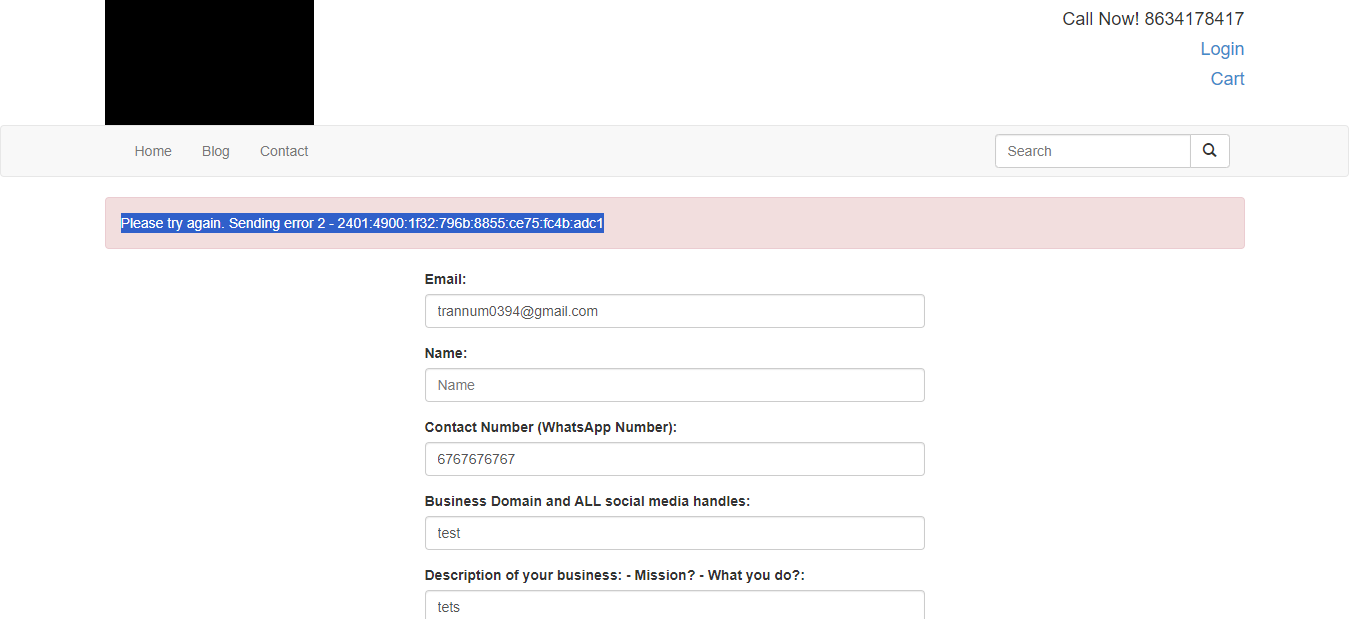Click the magnifier search button
This screenshot has height=619, width=1349.
click(1210, 151)
